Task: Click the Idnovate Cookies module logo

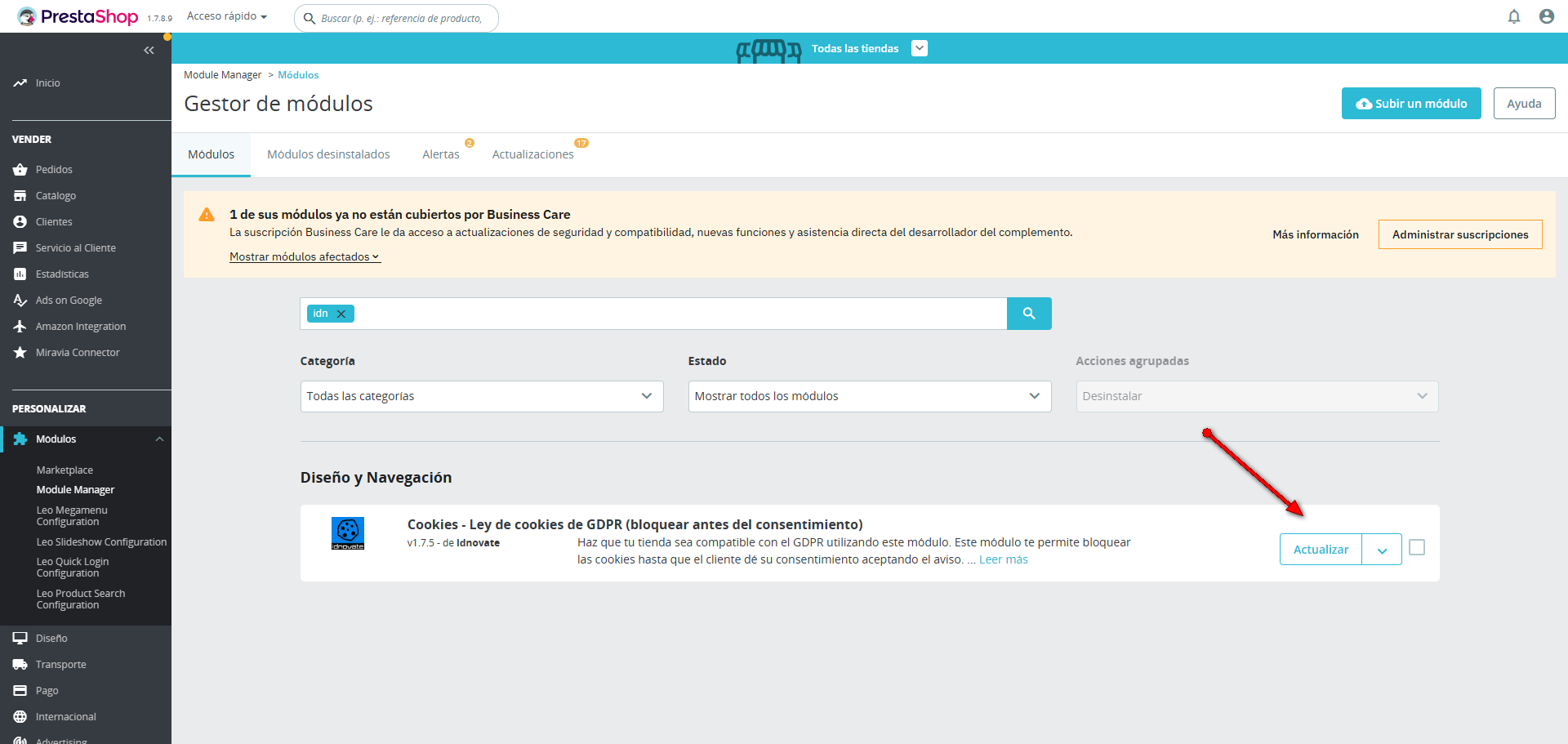Action: (x=348, y=533)
